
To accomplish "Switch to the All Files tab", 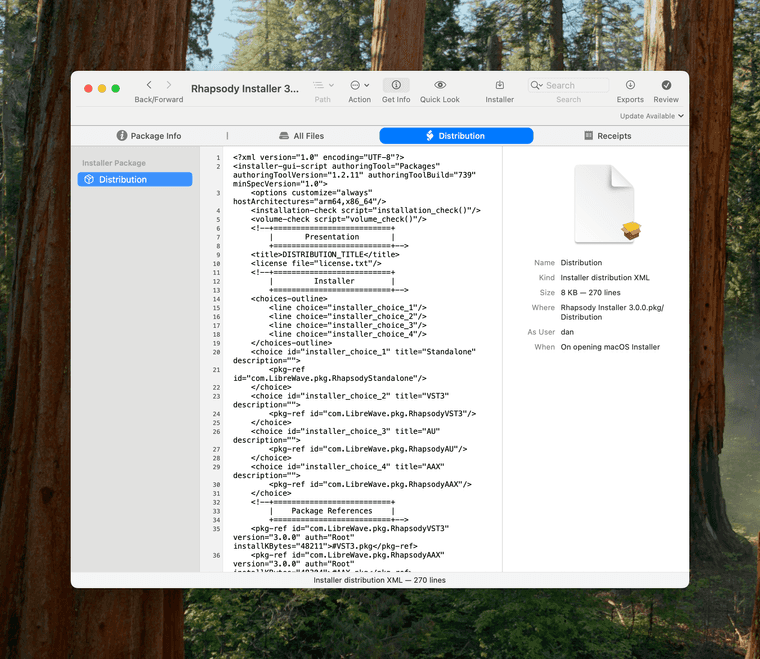I will tap(301, 136).
